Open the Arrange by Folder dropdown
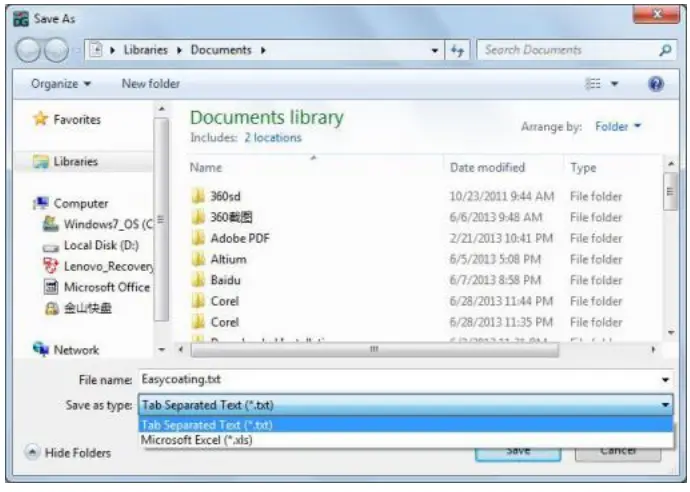This screenshot has width=690, height=492. tap(618, 127)
